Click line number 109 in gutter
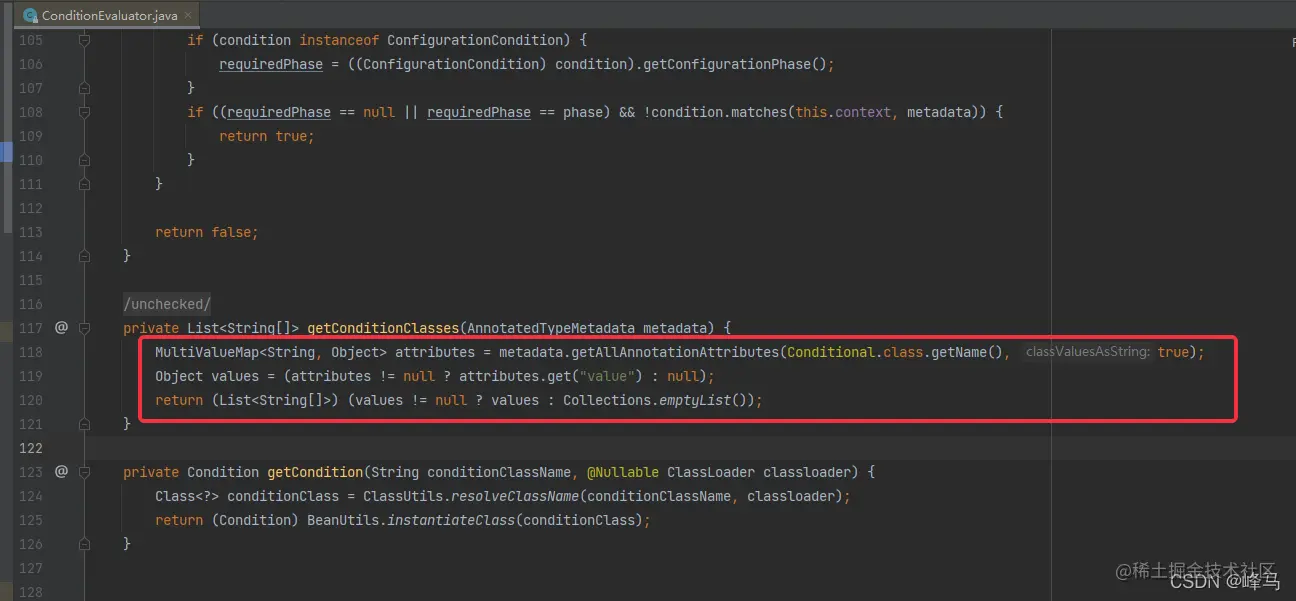Viewport: 1296px width, 601px height. click(31, 136)
